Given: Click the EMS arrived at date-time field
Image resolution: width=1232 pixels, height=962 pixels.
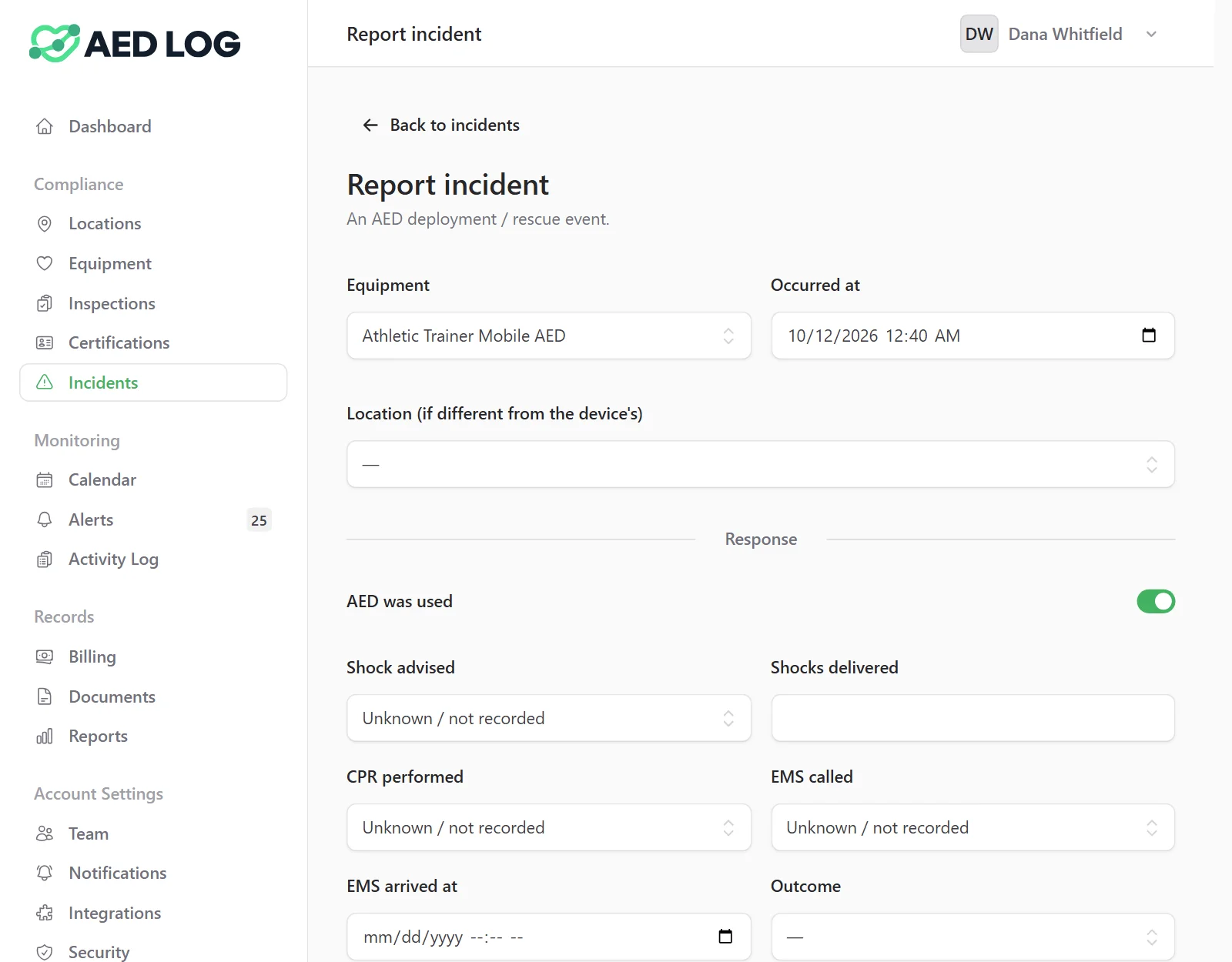Looking at the screenshot, I should click(x=549, y=937).
